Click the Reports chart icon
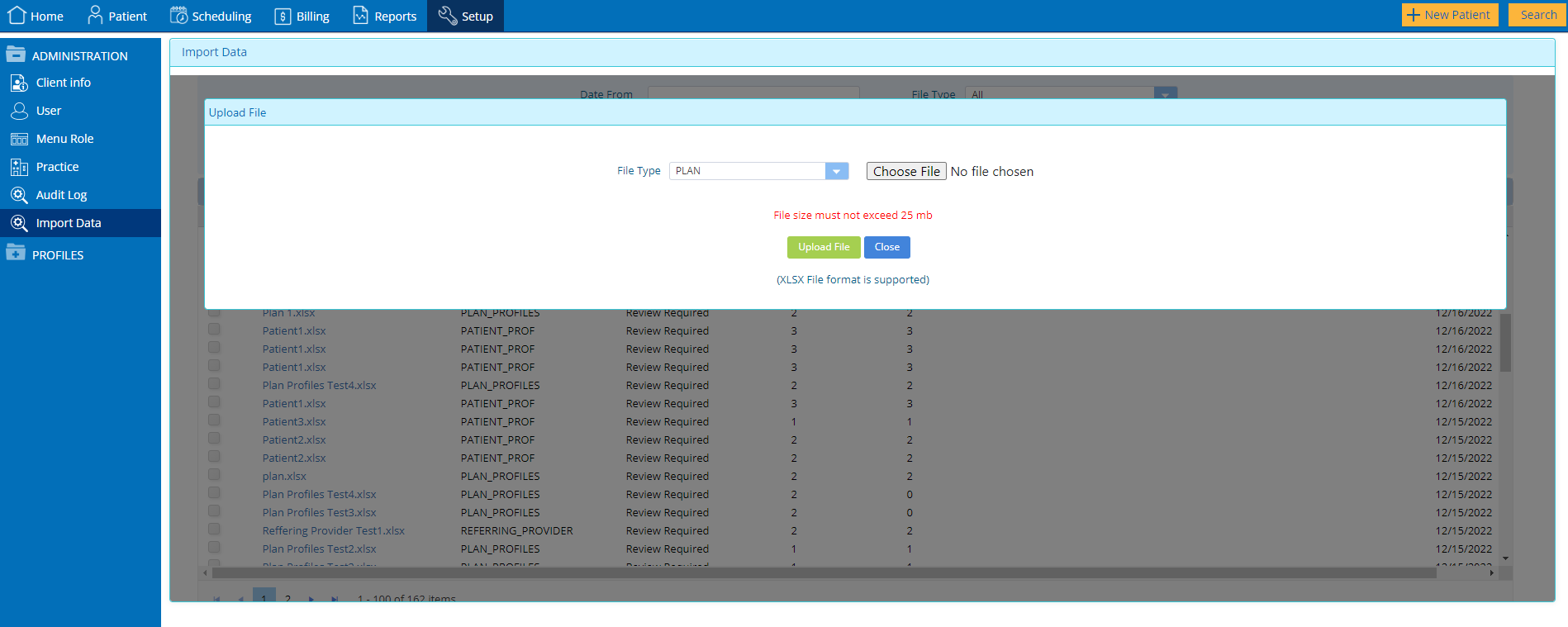 [360, 15]
